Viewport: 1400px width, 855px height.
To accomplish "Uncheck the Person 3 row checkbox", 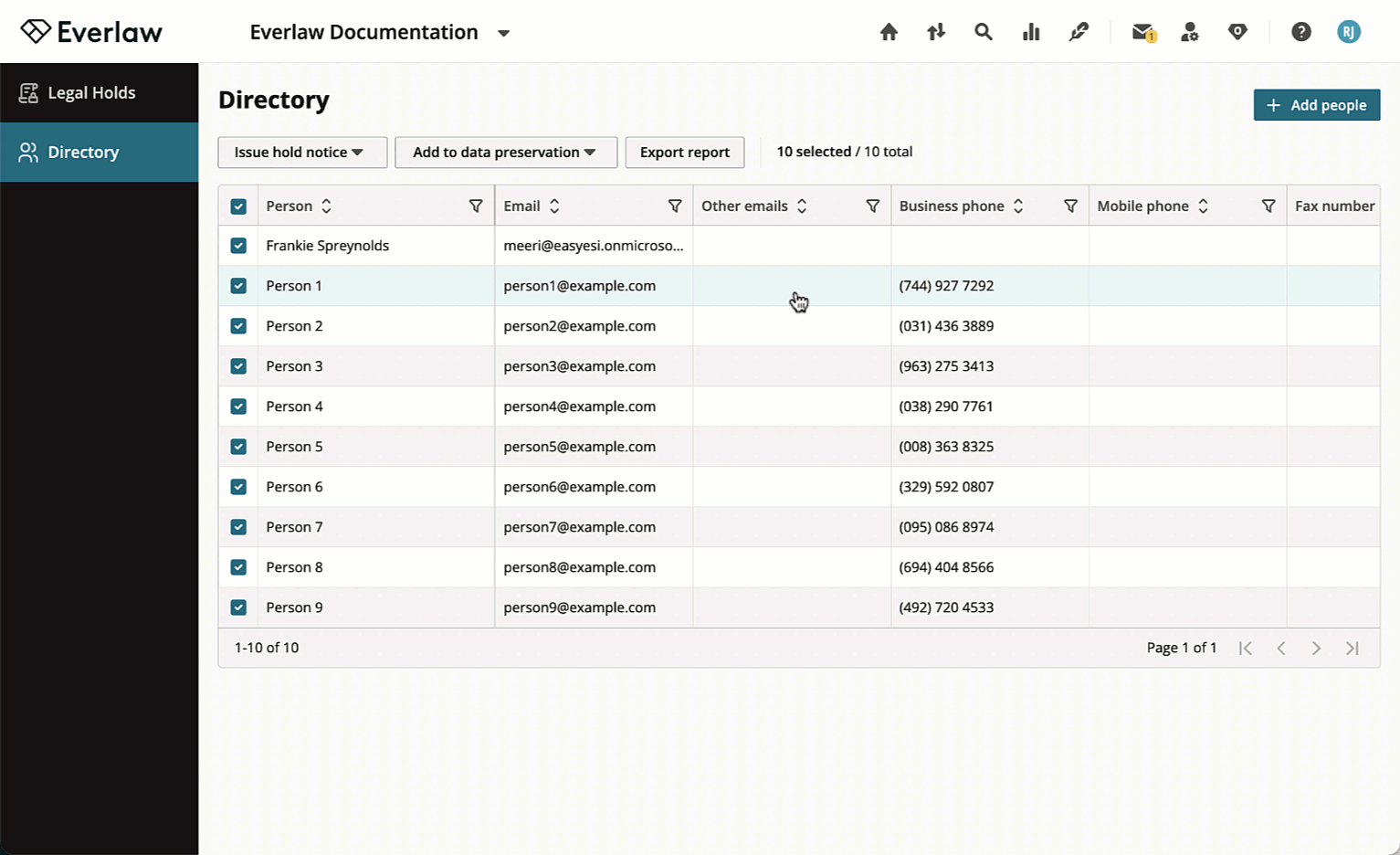I will [x=238, y=366].
